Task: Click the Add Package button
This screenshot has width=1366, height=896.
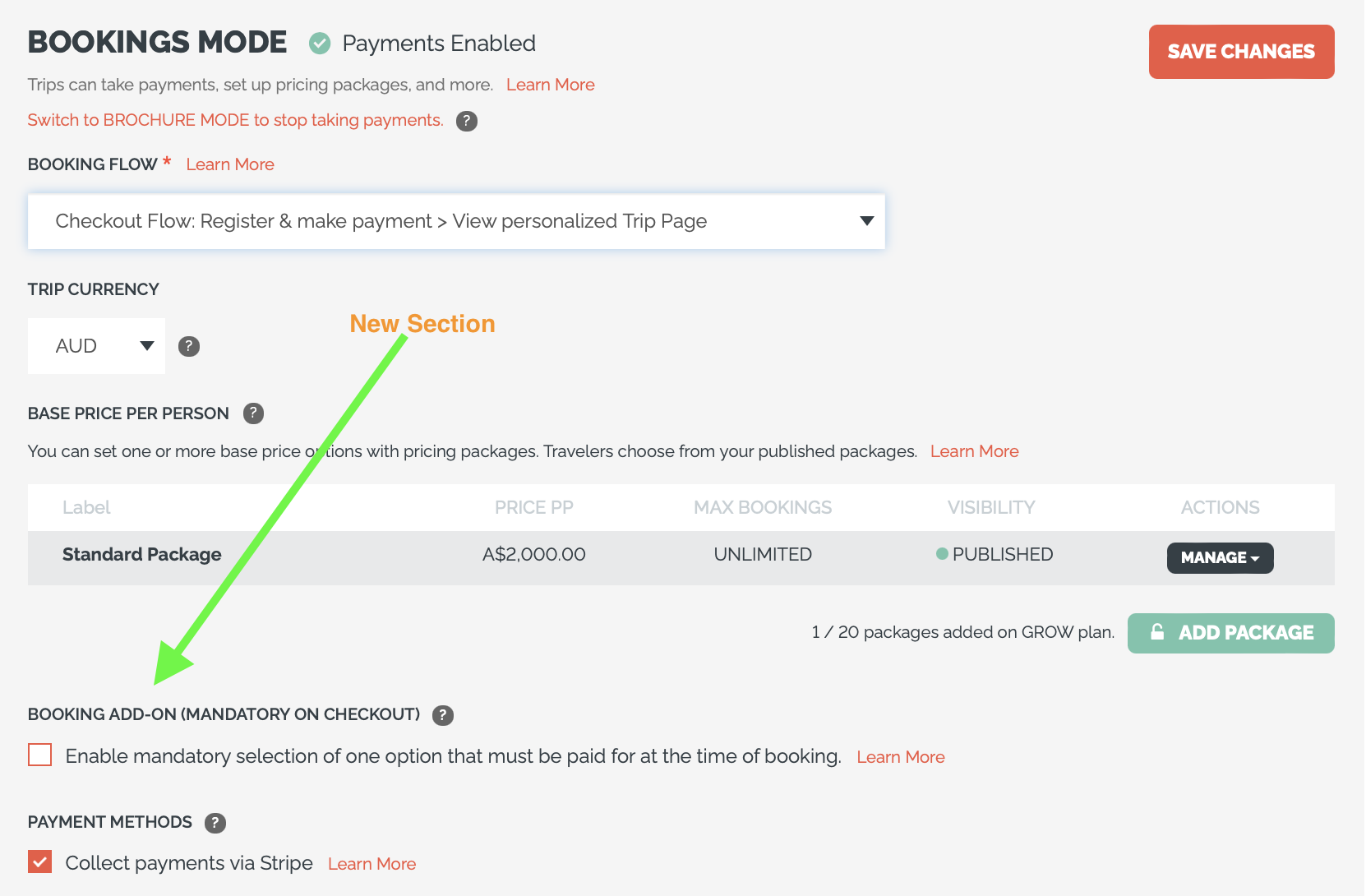Action: 1230,632
